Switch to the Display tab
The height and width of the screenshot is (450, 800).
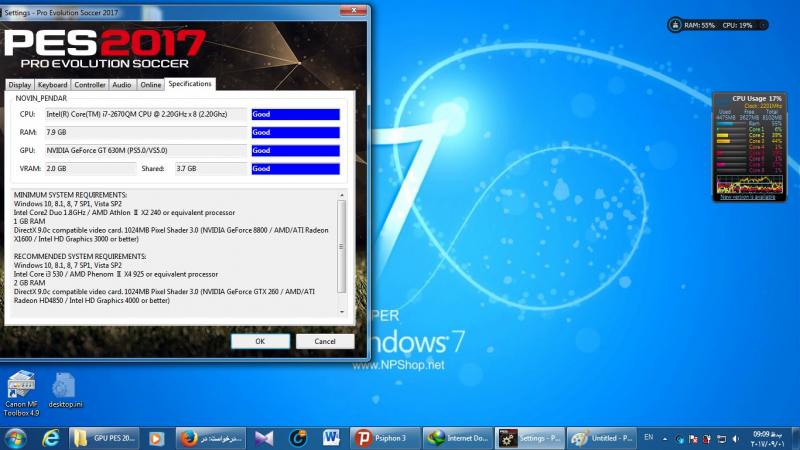[20, 85]
